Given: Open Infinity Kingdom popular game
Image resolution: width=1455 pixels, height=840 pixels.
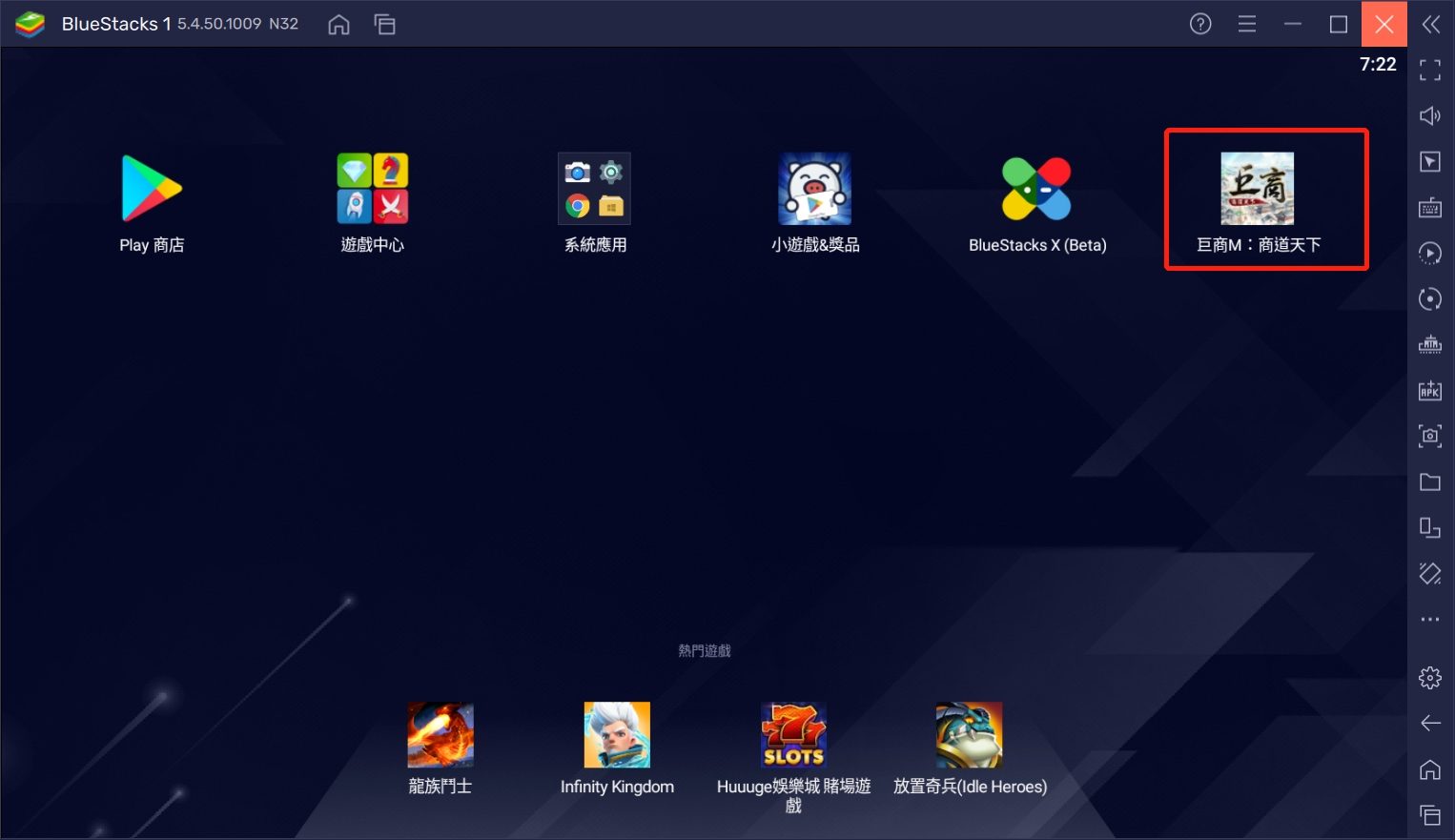Looking at the screenshot, I should (617, 735).
